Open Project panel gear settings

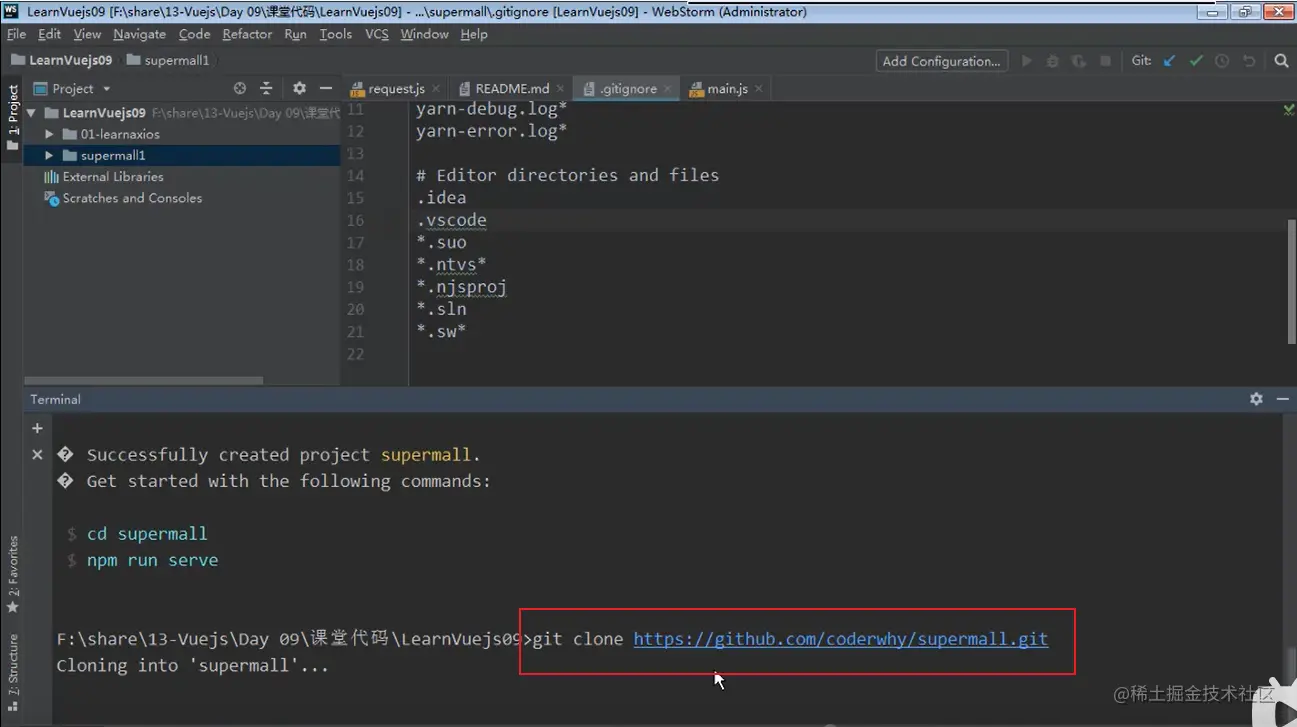pyautogui.click(x=299, y=88)
